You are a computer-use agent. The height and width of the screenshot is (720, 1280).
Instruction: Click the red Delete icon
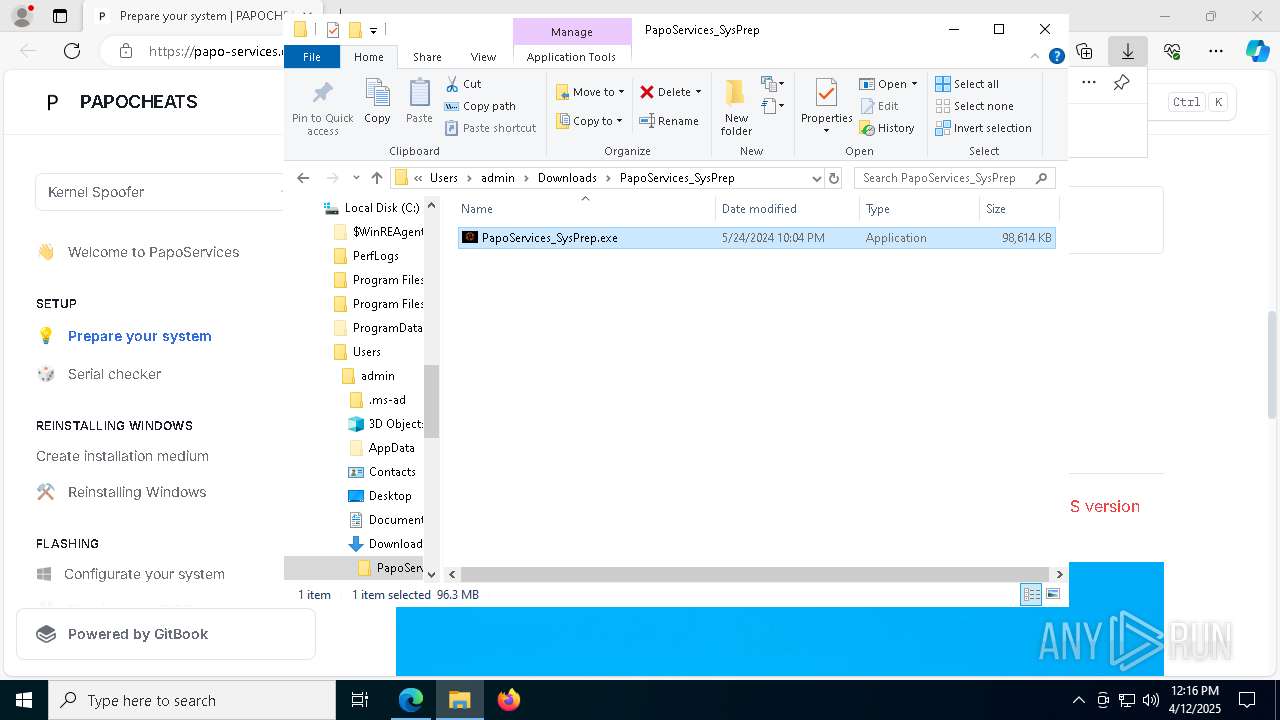click(x=647, y=92)
